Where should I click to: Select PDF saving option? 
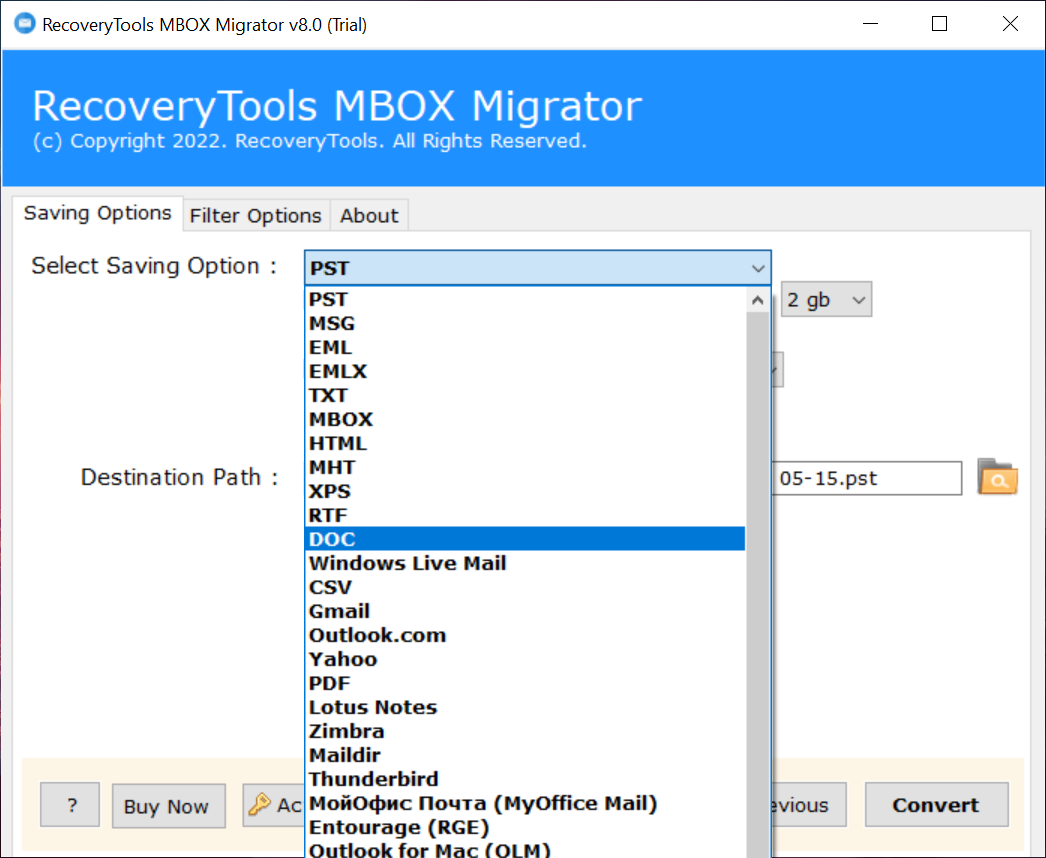coord(525,684)
